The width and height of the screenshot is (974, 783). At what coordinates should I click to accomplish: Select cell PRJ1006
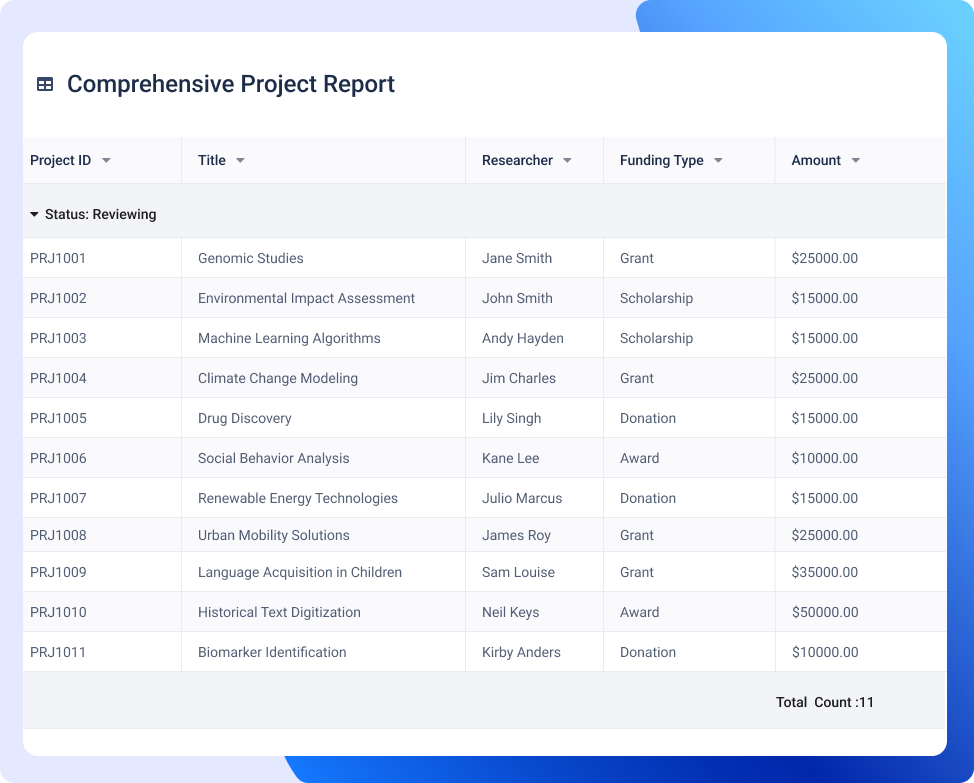pos(58,458)
